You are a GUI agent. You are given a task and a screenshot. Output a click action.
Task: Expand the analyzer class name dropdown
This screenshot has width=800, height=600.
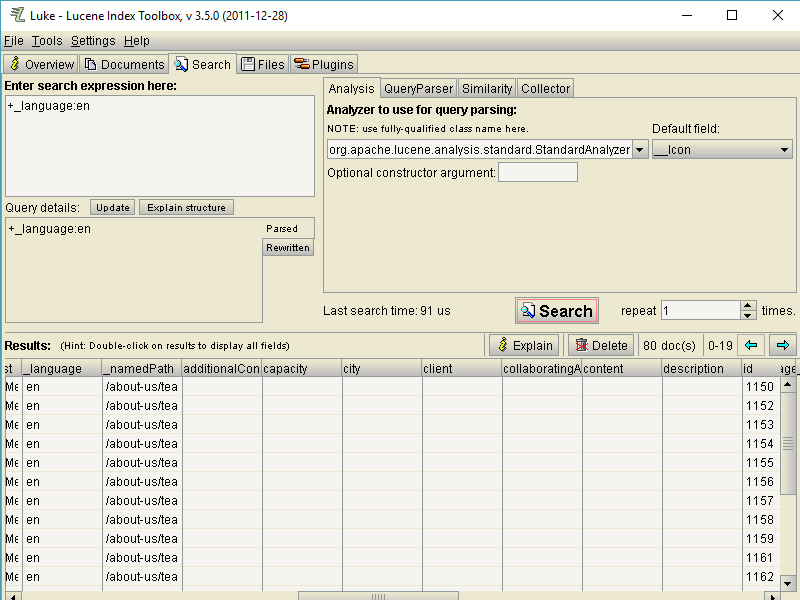pos(640,150)
